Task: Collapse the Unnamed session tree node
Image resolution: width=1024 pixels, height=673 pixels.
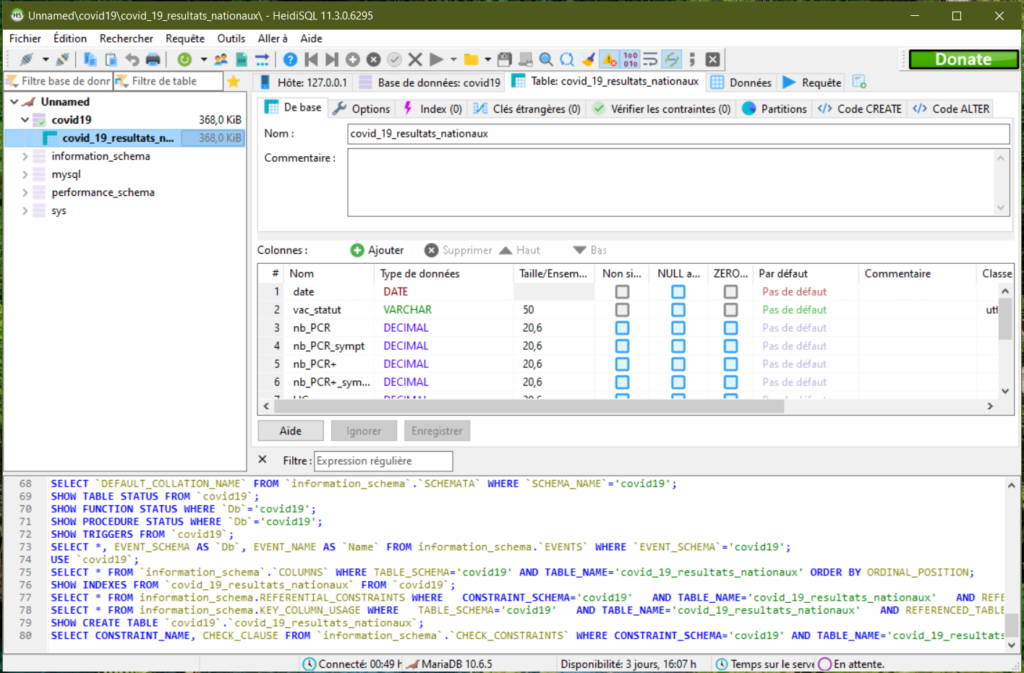Action: [x=14, y=102]
